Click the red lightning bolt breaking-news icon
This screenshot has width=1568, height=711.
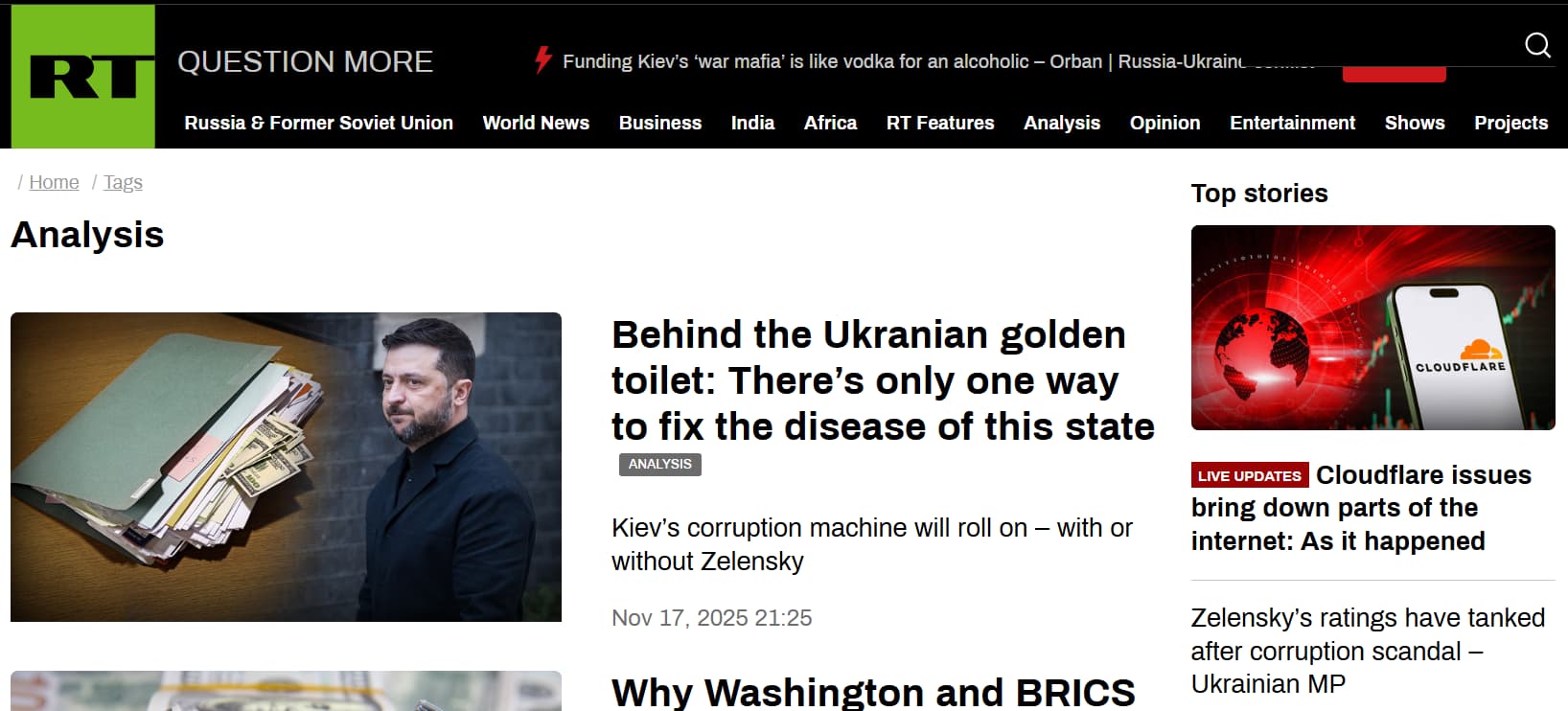[543, 59]
